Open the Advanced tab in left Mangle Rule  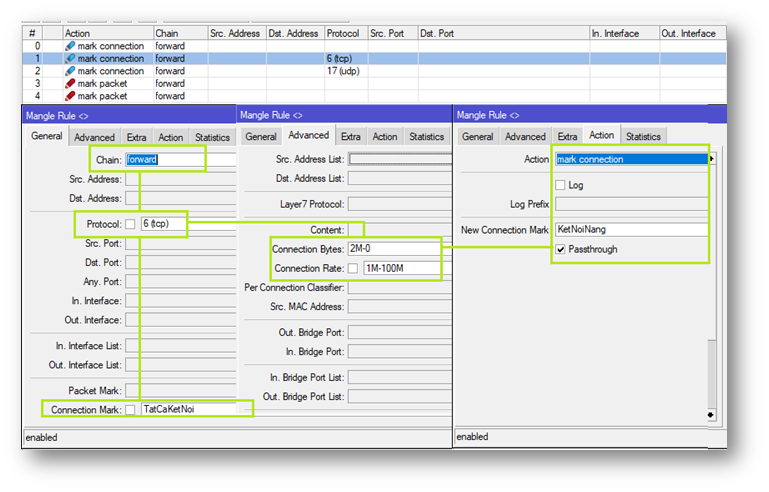click(94, 137)
